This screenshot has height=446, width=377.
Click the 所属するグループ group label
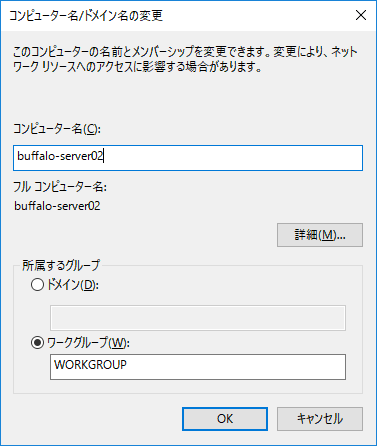(61, 265)
